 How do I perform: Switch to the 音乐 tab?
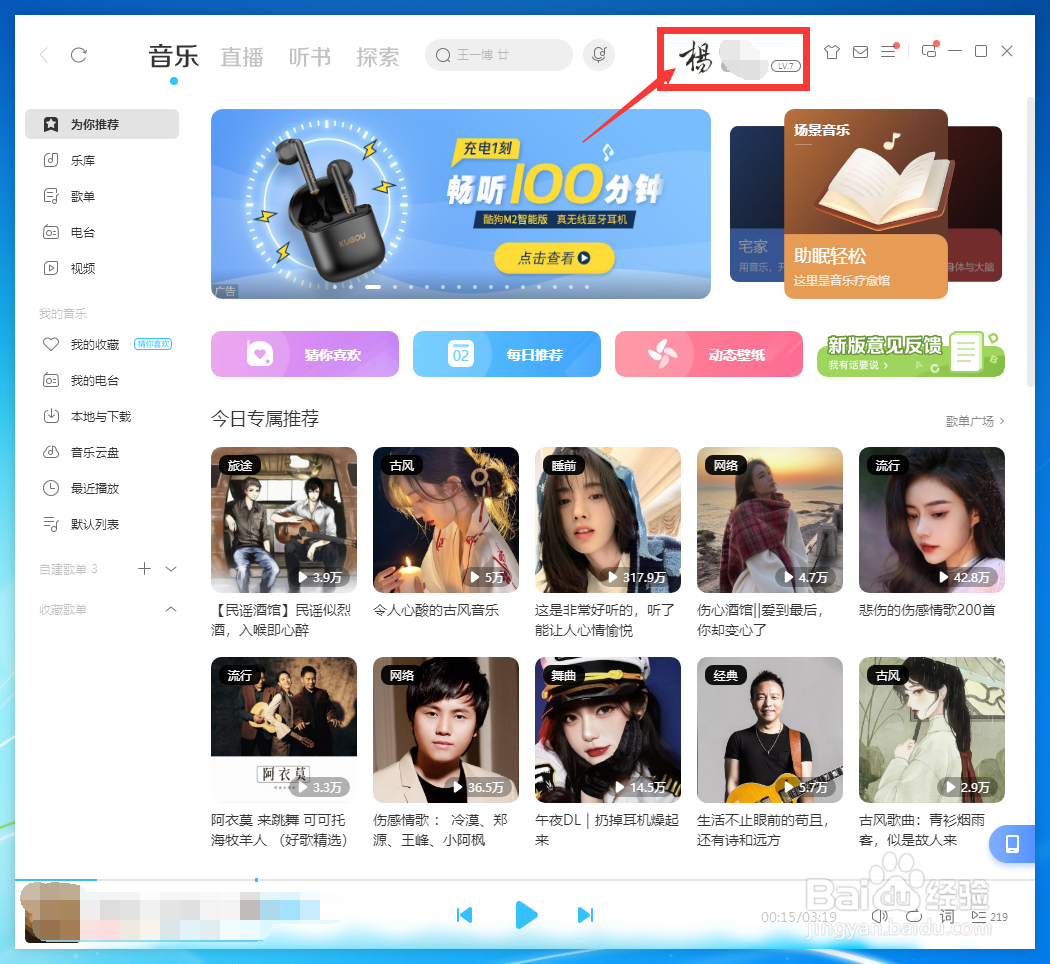[173, 56]
